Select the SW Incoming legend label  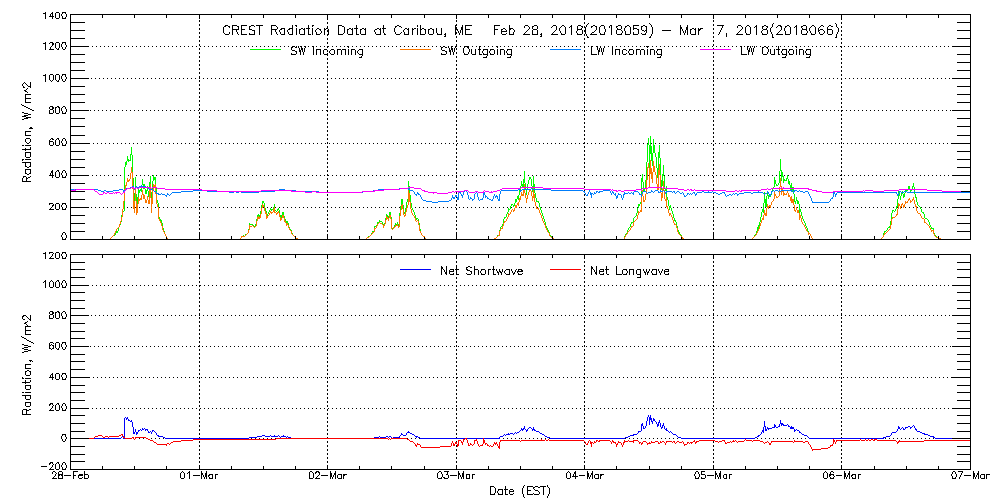tap(327, 52)
